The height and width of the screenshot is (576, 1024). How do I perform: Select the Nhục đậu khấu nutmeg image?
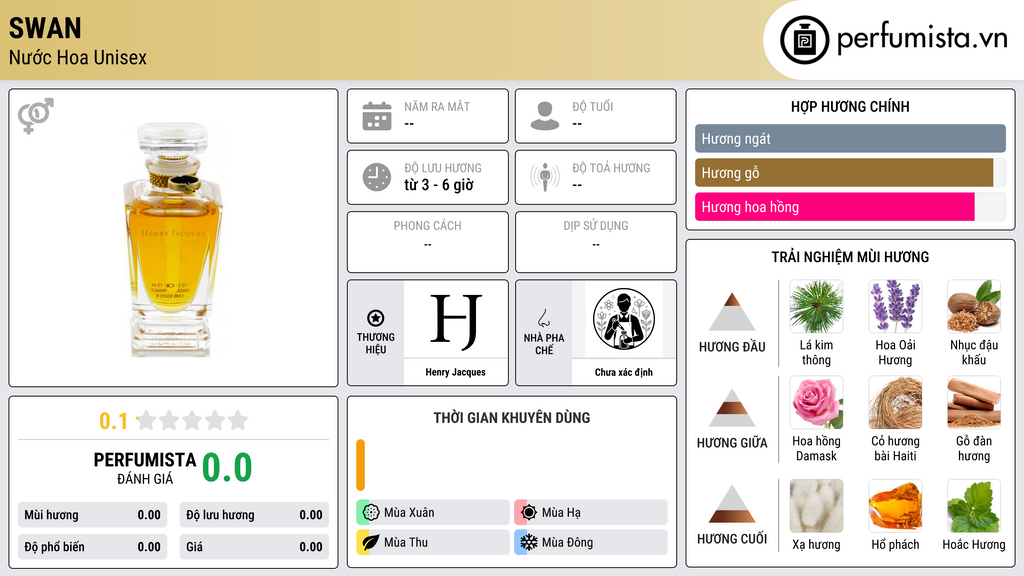974,307
